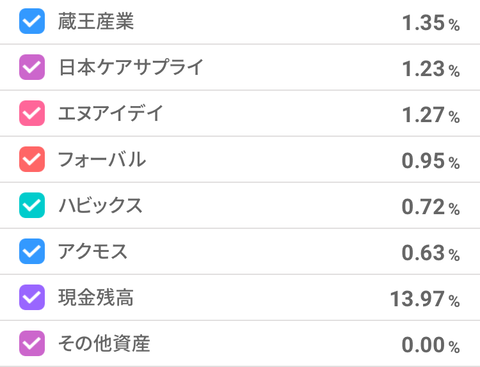This screenshot has width=480, height=367.
Task: Toggle the 日本ケアサプライ purple checkbox
Action: click(32, 67)
